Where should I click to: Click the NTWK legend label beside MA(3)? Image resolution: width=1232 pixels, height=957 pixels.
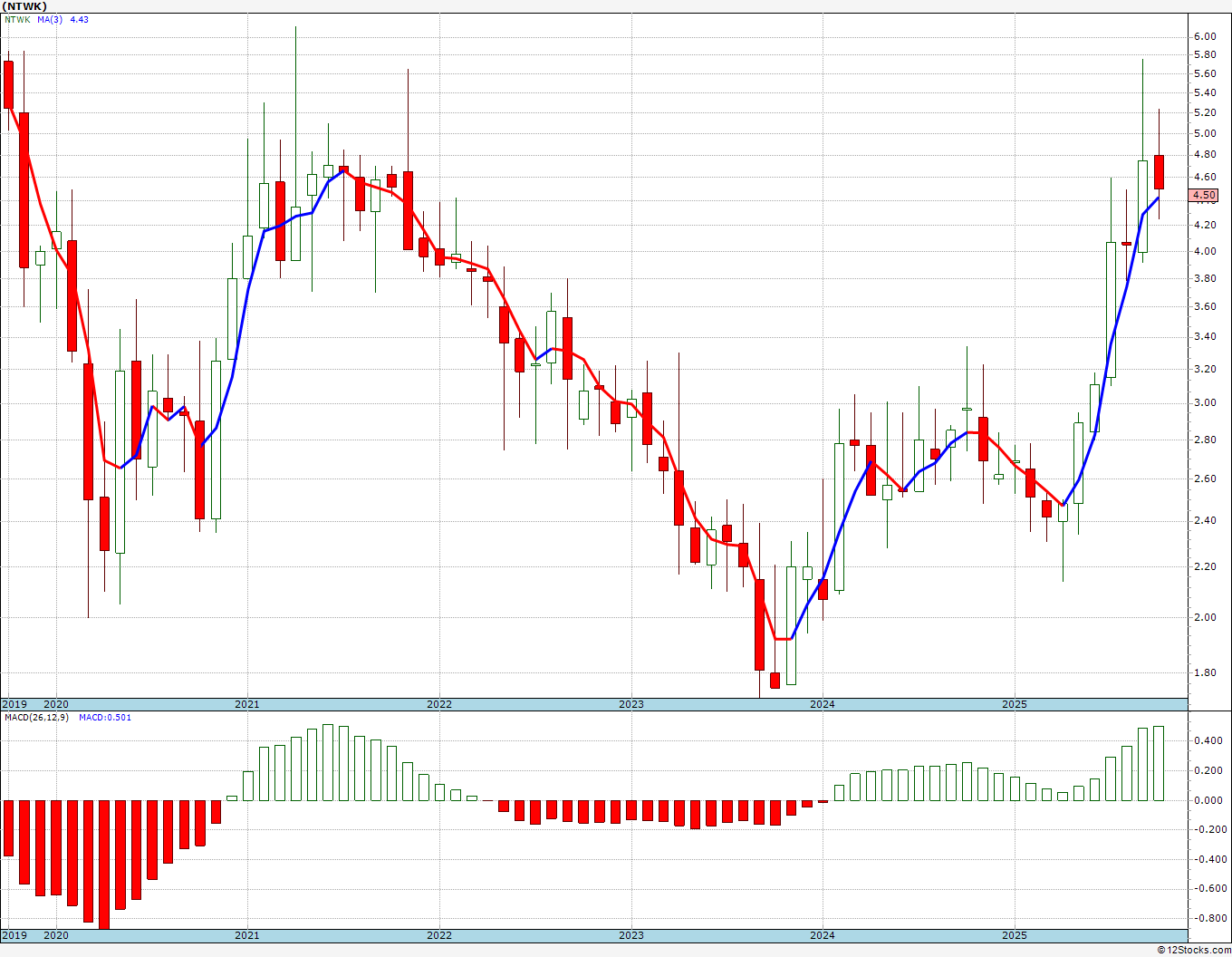point(17,19)
